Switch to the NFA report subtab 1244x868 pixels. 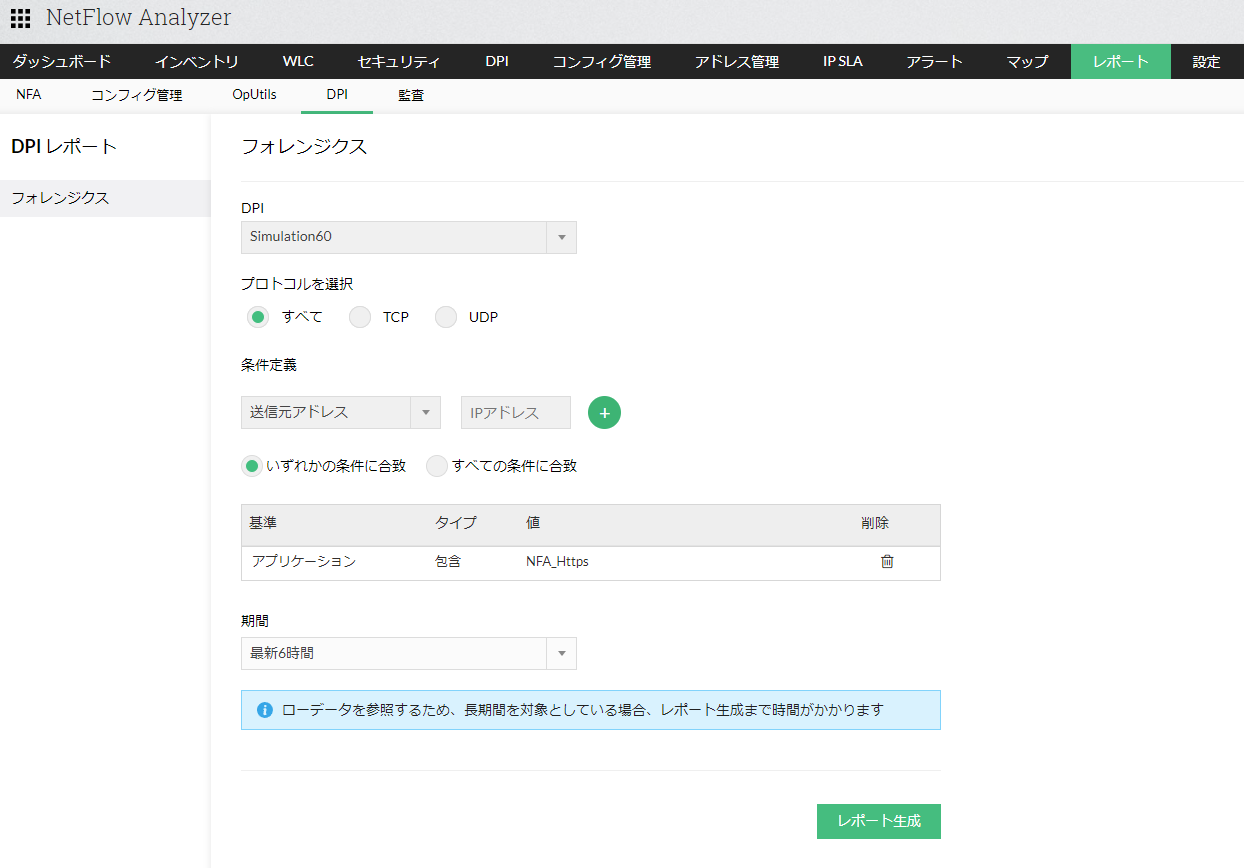tap(29, 95)
